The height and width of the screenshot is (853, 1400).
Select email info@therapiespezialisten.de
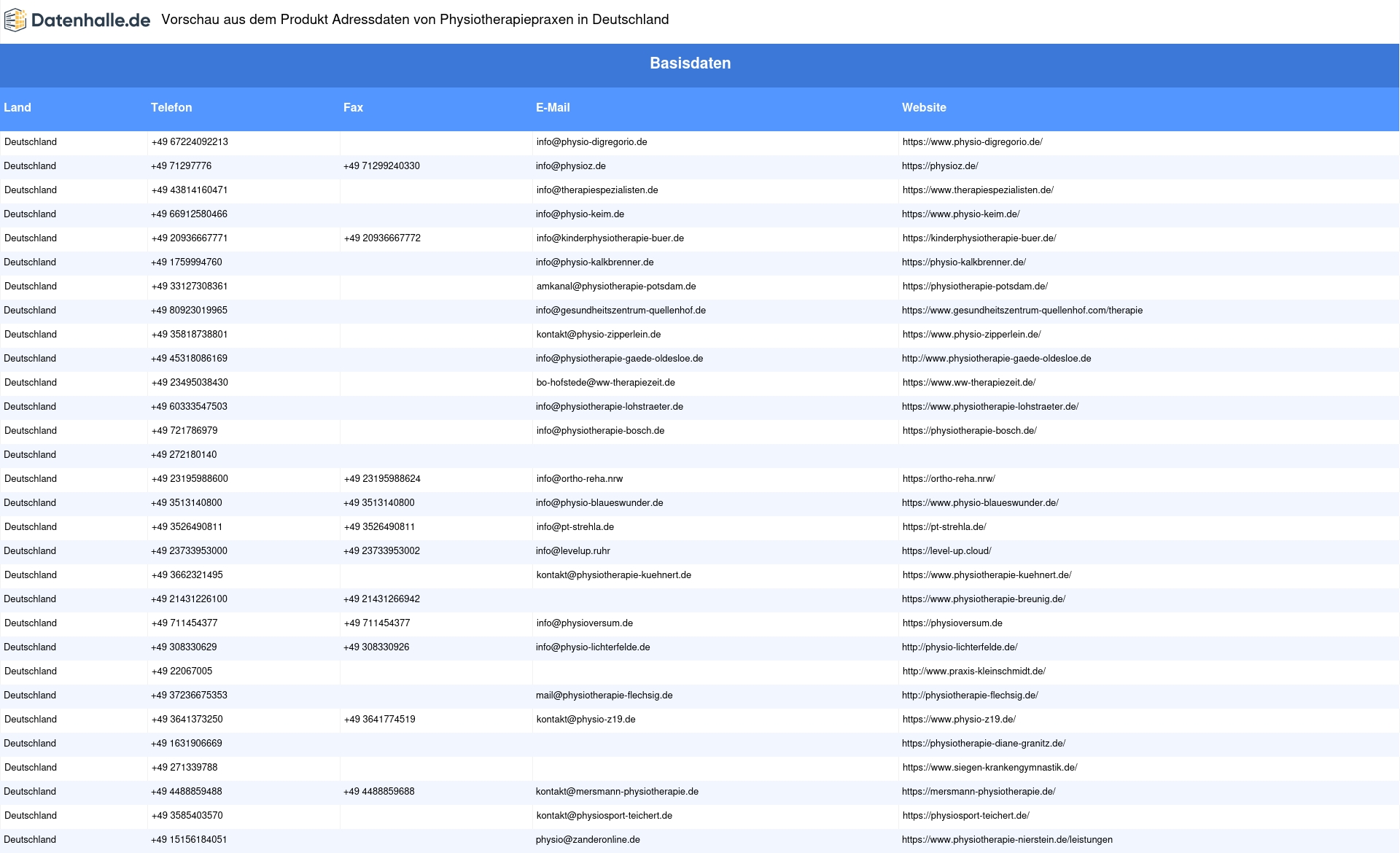597,190
